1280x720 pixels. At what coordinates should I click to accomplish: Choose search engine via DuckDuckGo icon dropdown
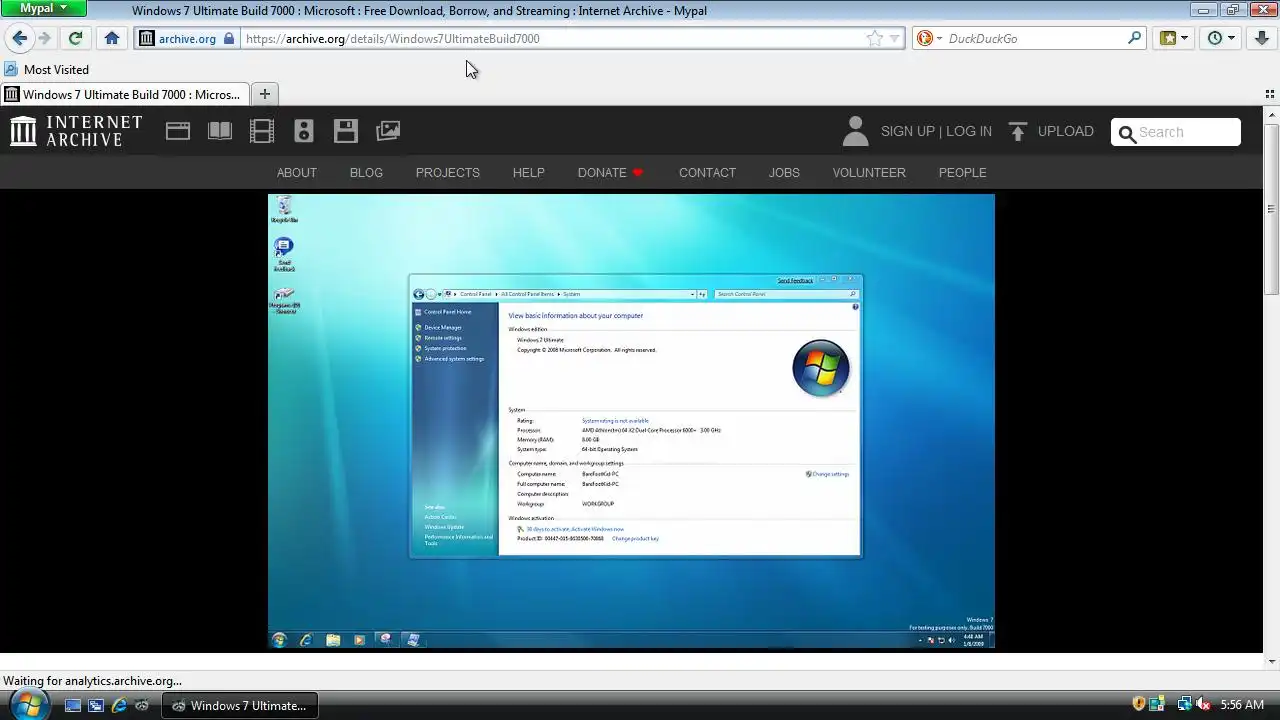coord(929,38)
